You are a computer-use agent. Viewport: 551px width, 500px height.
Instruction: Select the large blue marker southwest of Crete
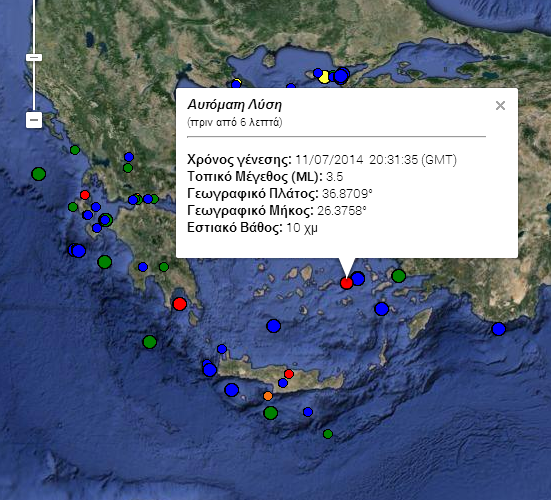coord(232,390)
